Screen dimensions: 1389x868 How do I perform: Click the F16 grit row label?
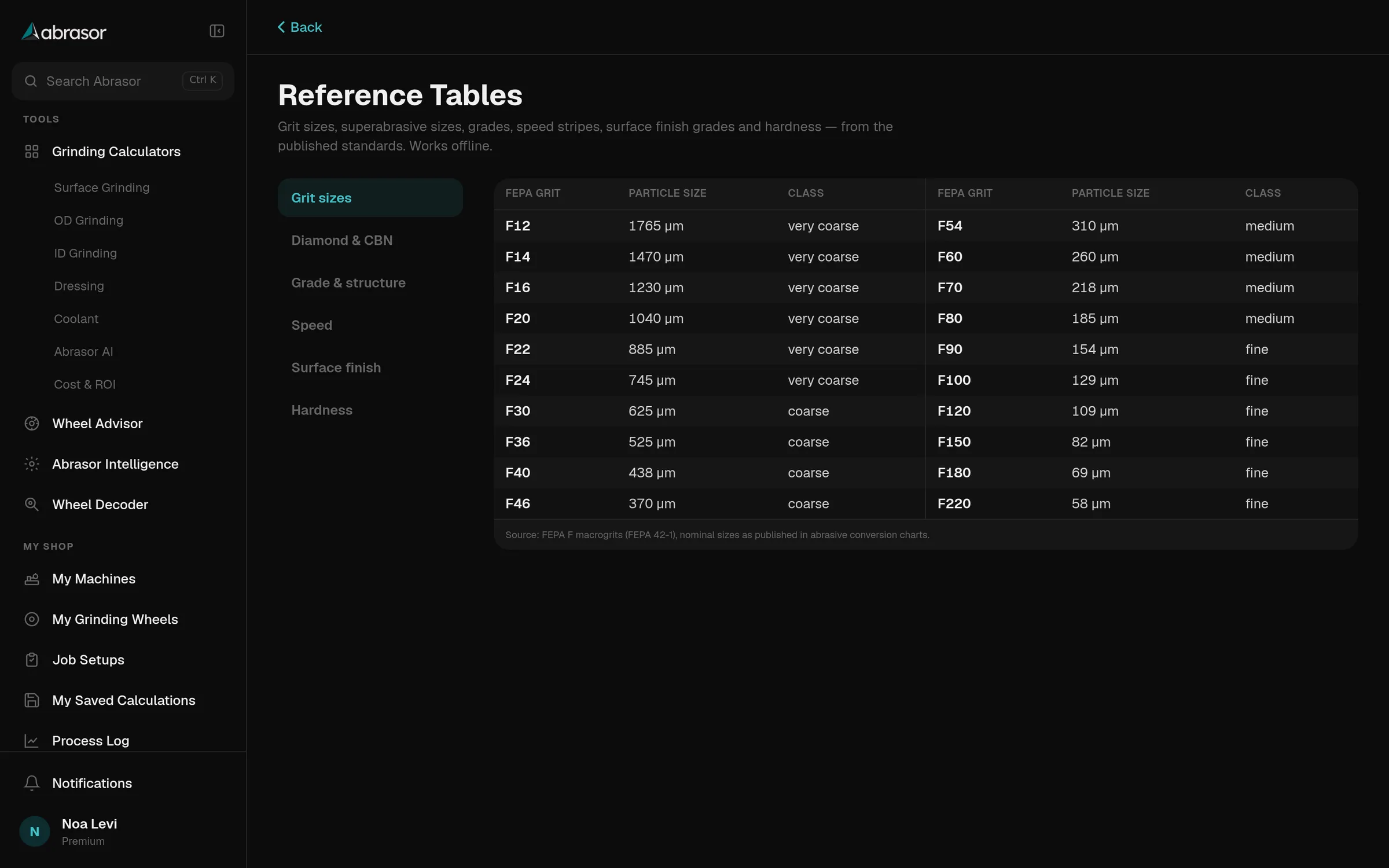click(x=518, y=288)
